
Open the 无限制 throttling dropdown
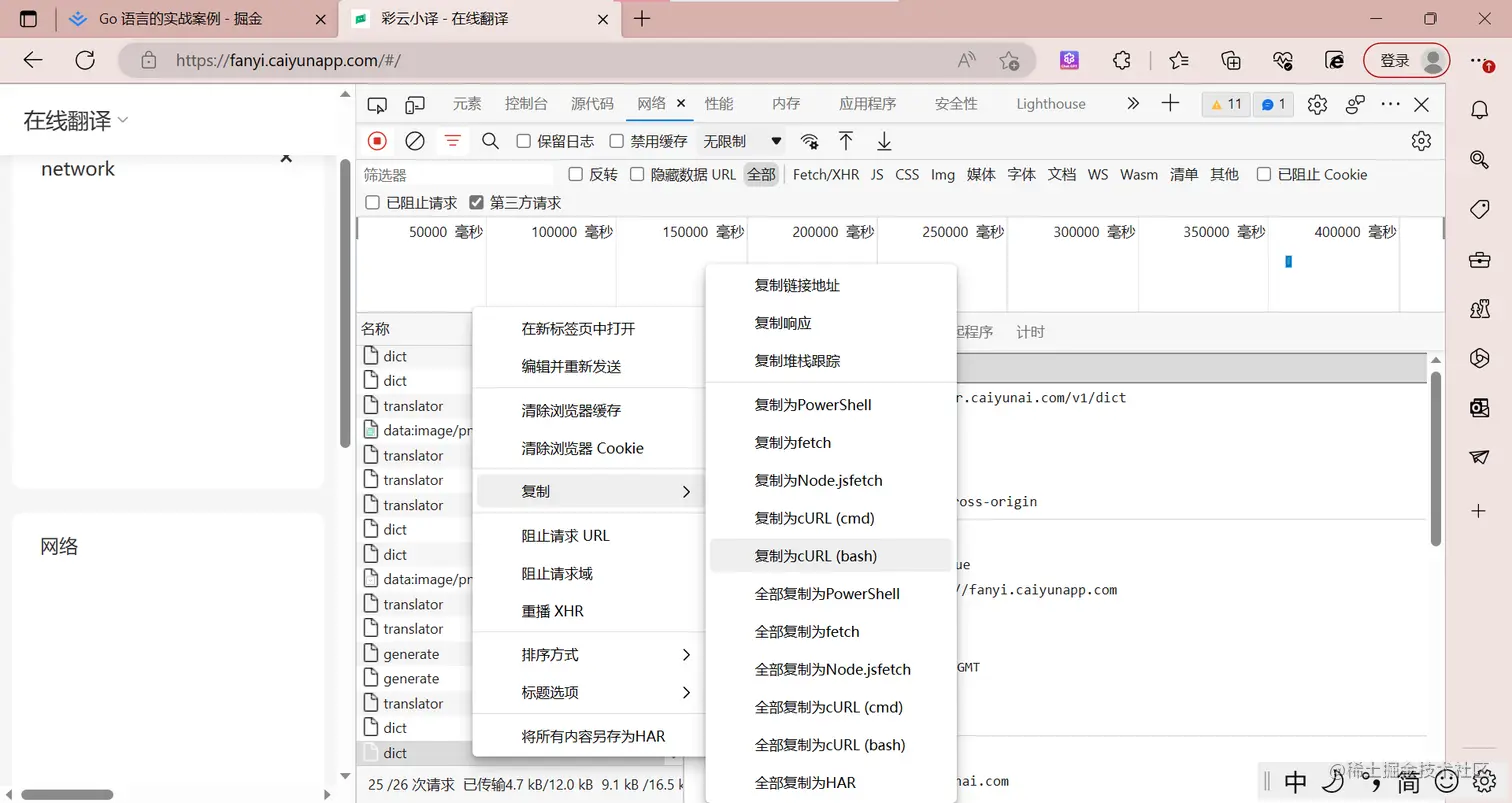pos(742,141)
